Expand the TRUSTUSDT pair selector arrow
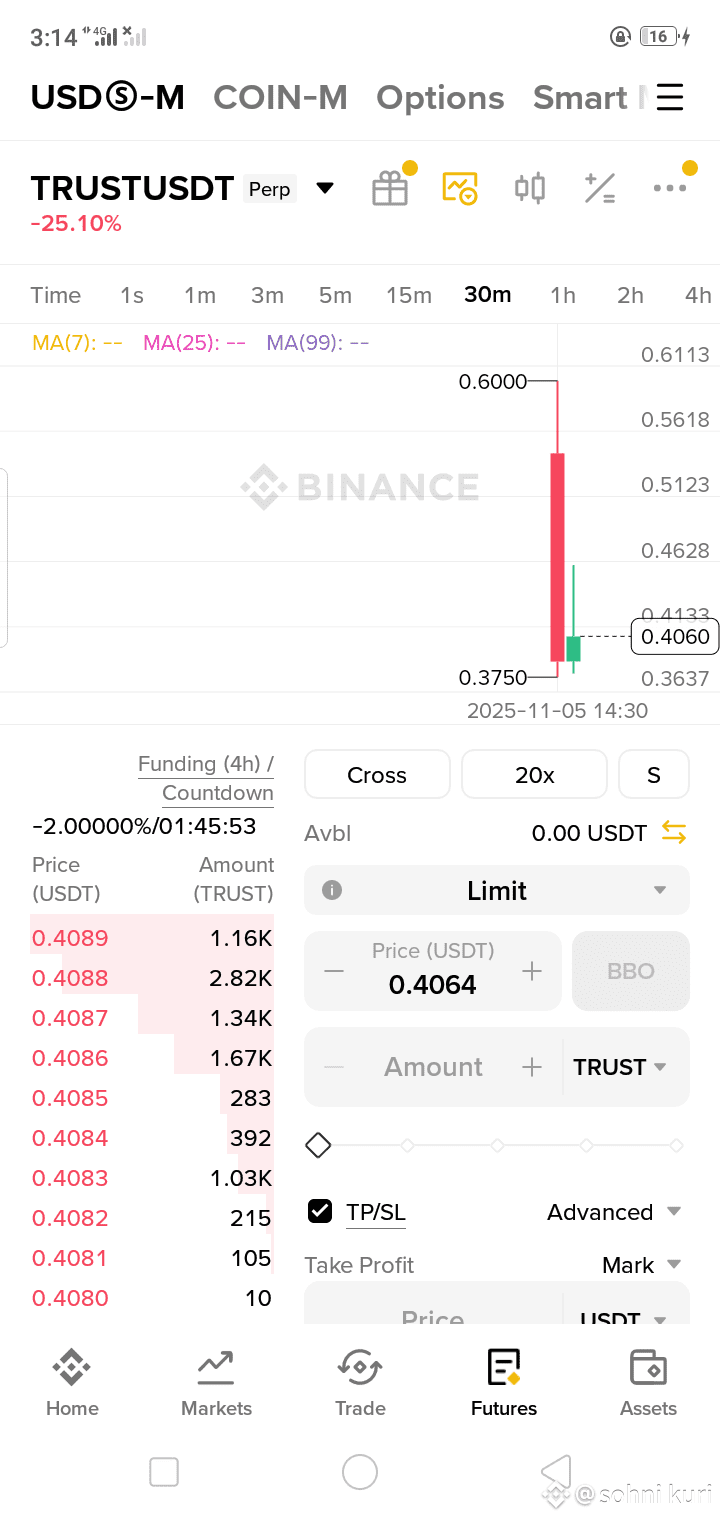The width and height of the screenshot is (720, 1520). 325,188
